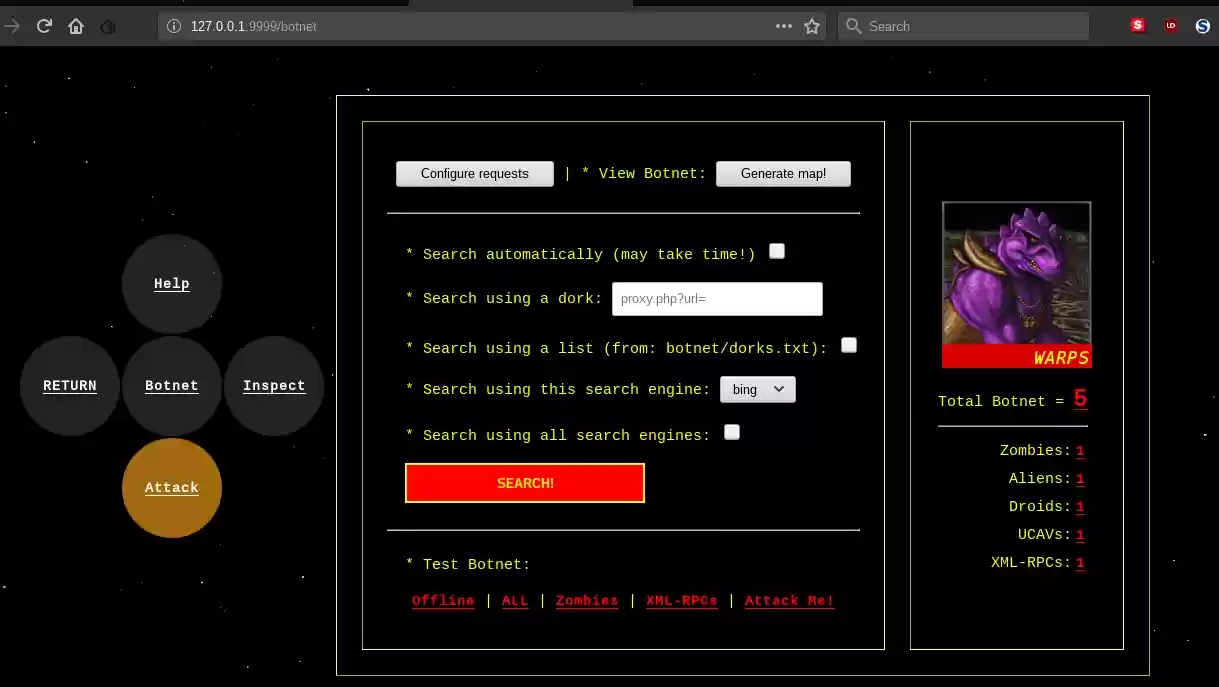Reload the page with the refresh icon
Viewport: 1219px width, 687px height.
tap(44, 26)
